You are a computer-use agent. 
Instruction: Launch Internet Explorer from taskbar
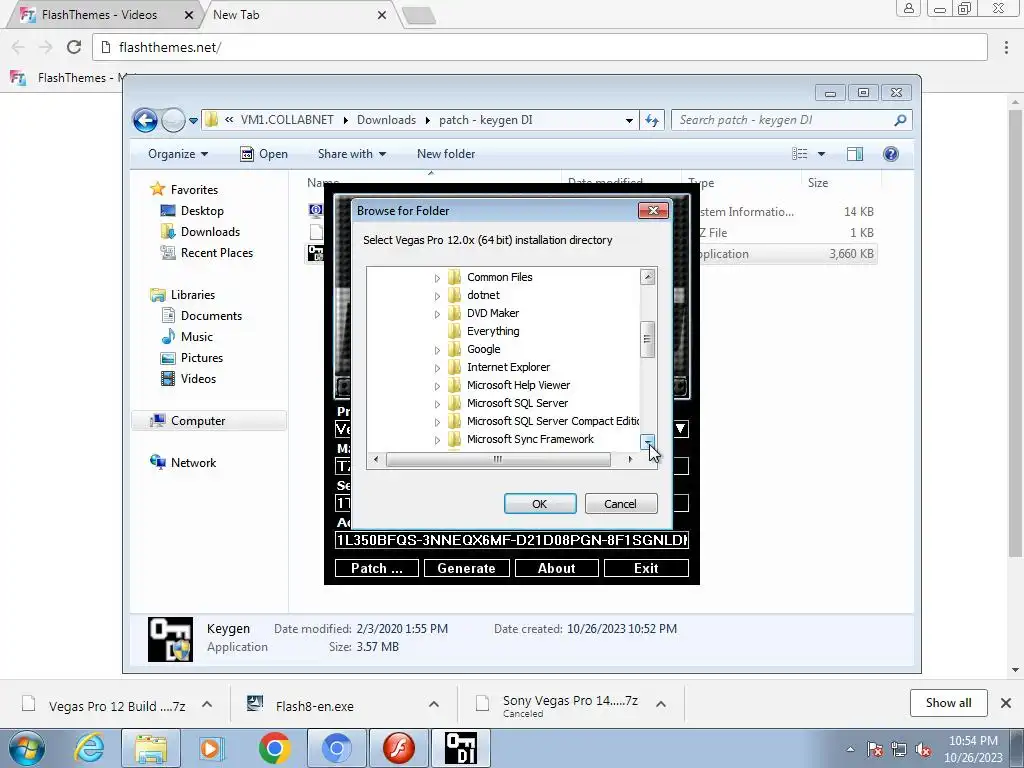tap(89, 748)
